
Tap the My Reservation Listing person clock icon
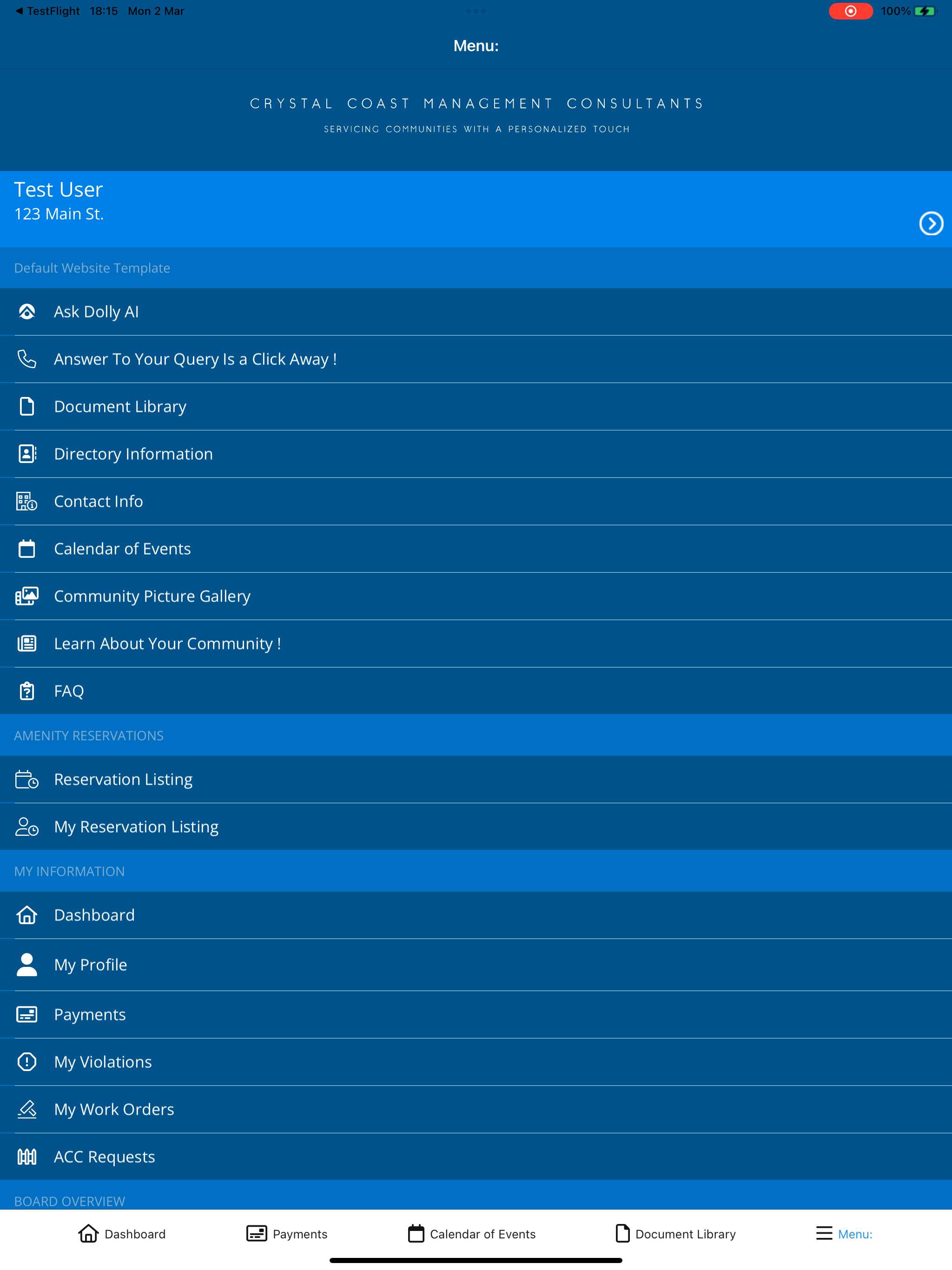27,826
